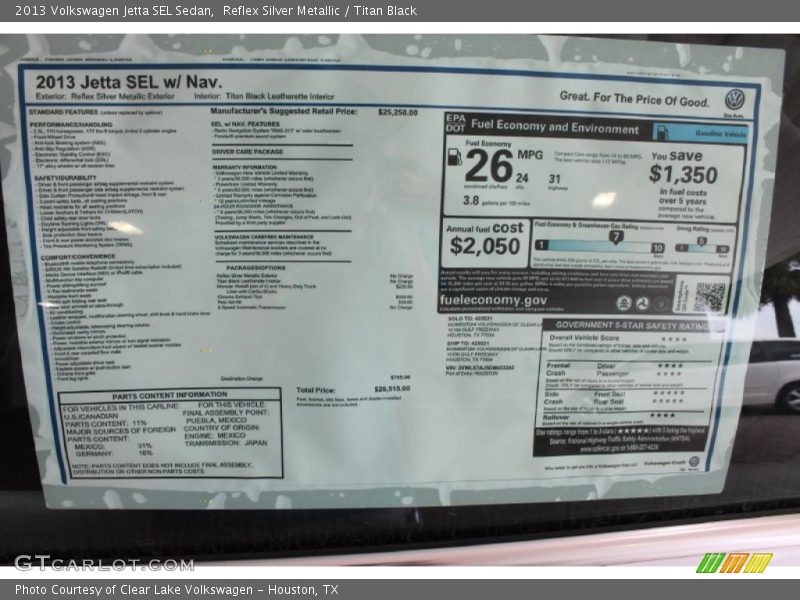Click the fueleconomy.gov text
Screen dimensions: 800x600
pyautogui.click(x=494, y=300)
